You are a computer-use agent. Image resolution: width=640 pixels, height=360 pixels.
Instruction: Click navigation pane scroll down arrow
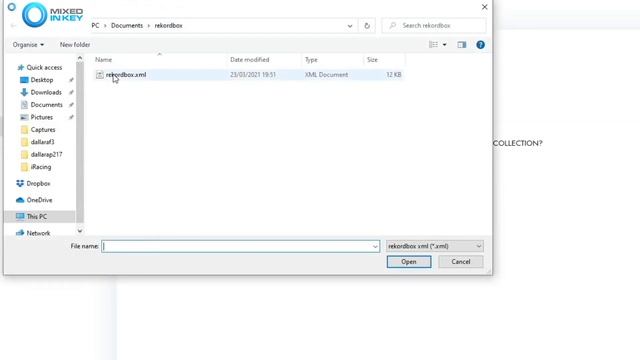tap(80, 231)
